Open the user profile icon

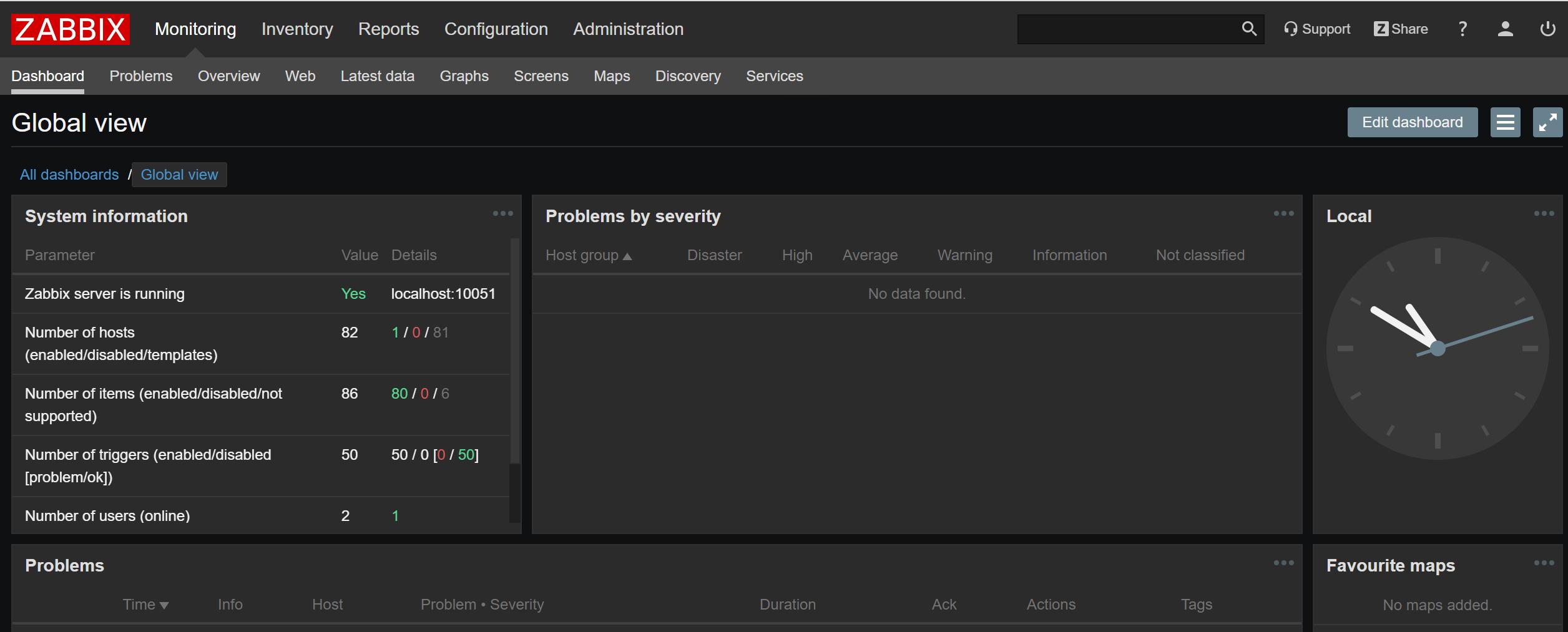[1505, 29]
